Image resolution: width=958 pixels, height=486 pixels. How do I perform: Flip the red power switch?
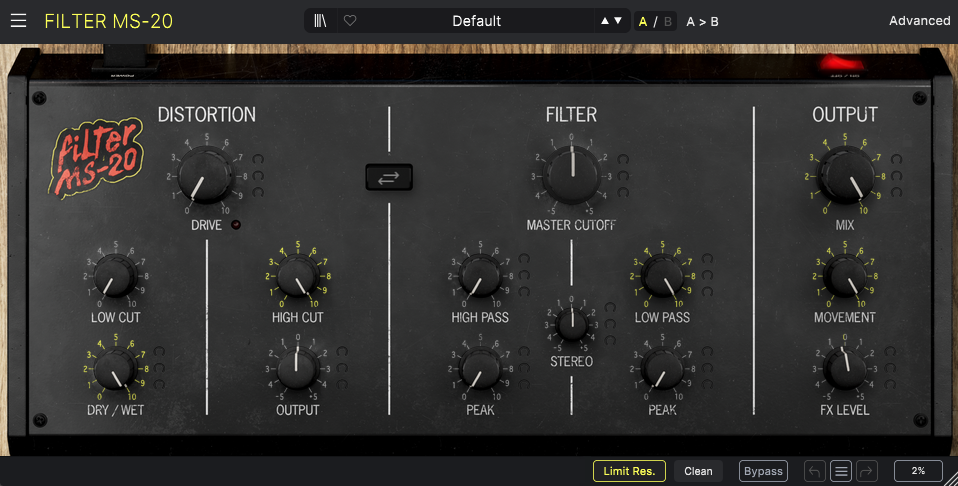842,63
